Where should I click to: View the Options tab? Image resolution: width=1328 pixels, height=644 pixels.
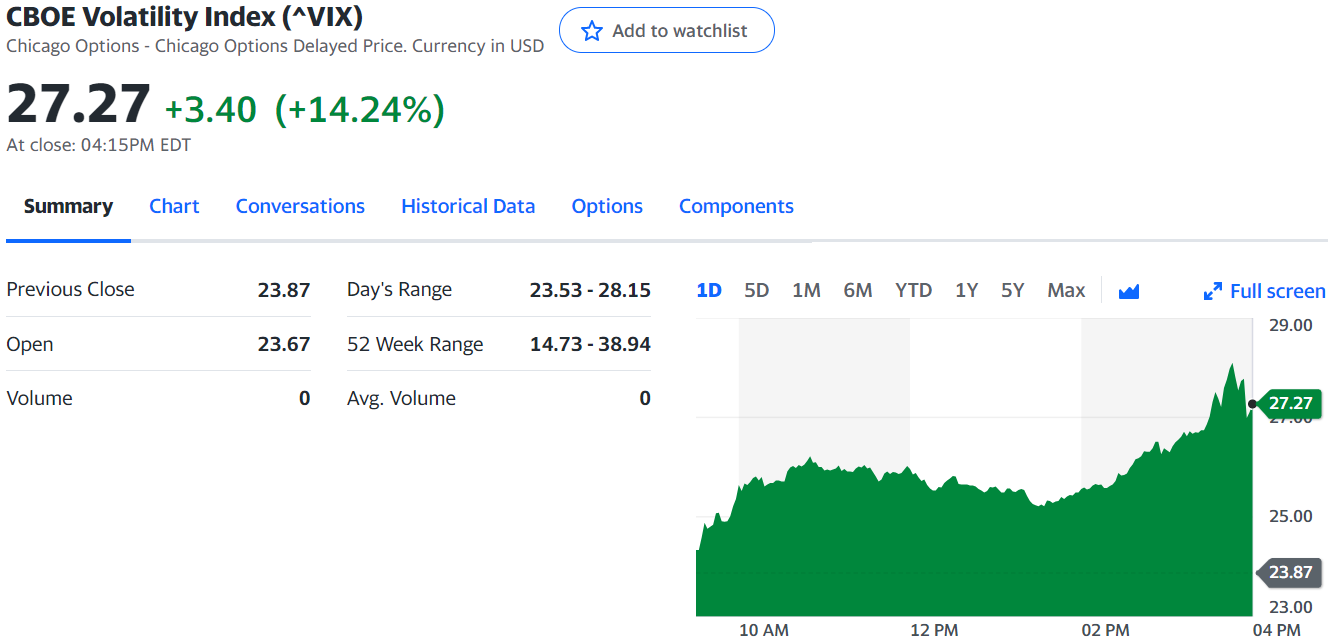(607, 206)
